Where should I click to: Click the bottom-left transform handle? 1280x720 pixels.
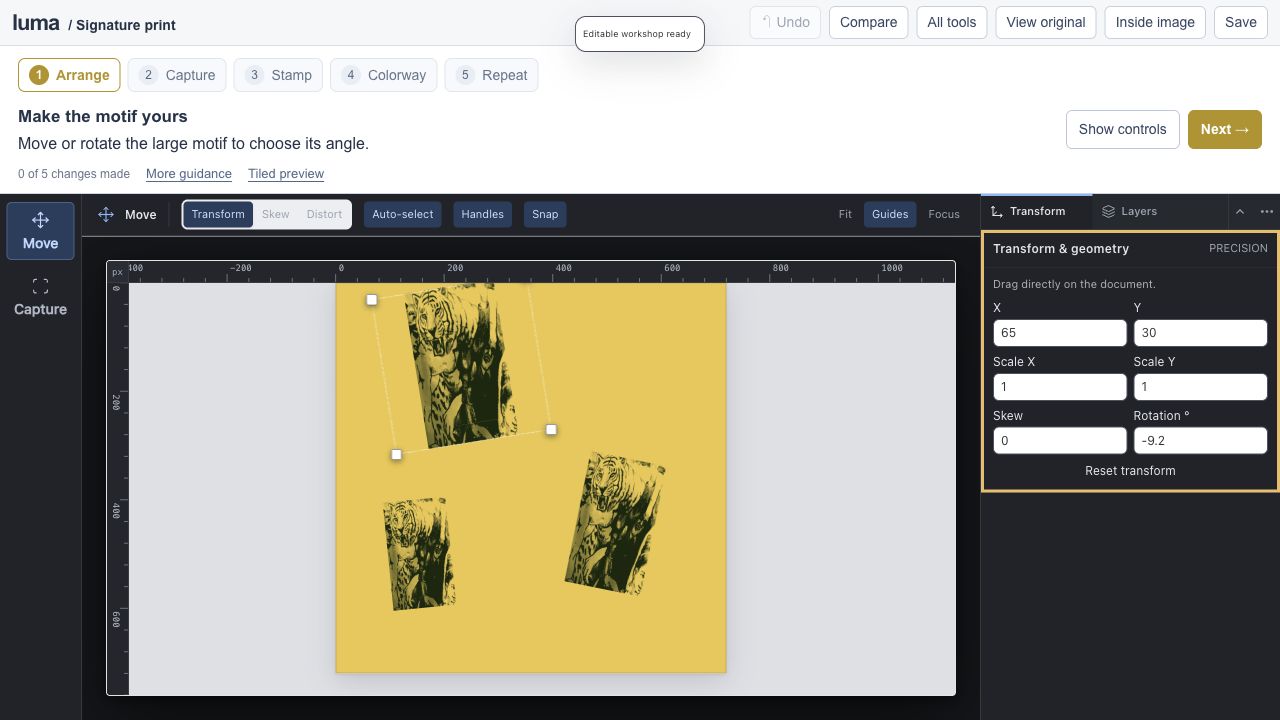pyautogui.click(x=397, y=455)
